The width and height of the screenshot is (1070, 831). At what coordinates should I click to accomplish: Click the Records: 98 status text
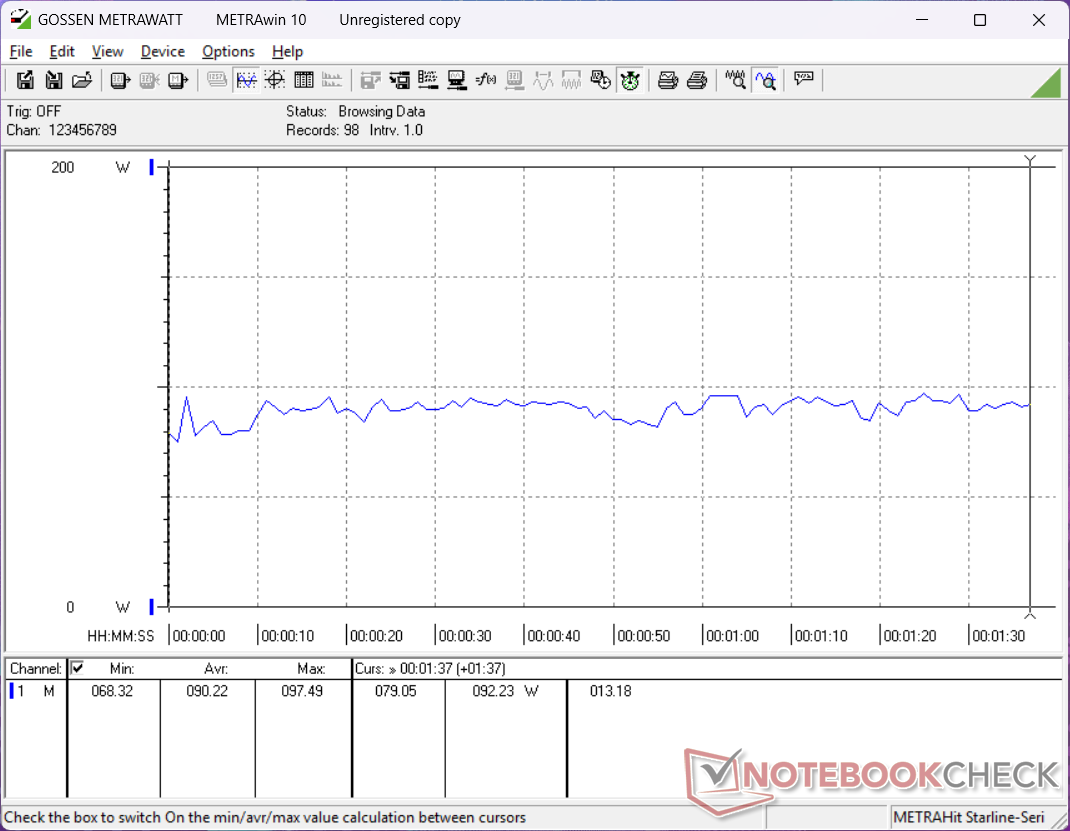[x=322, y=130]
